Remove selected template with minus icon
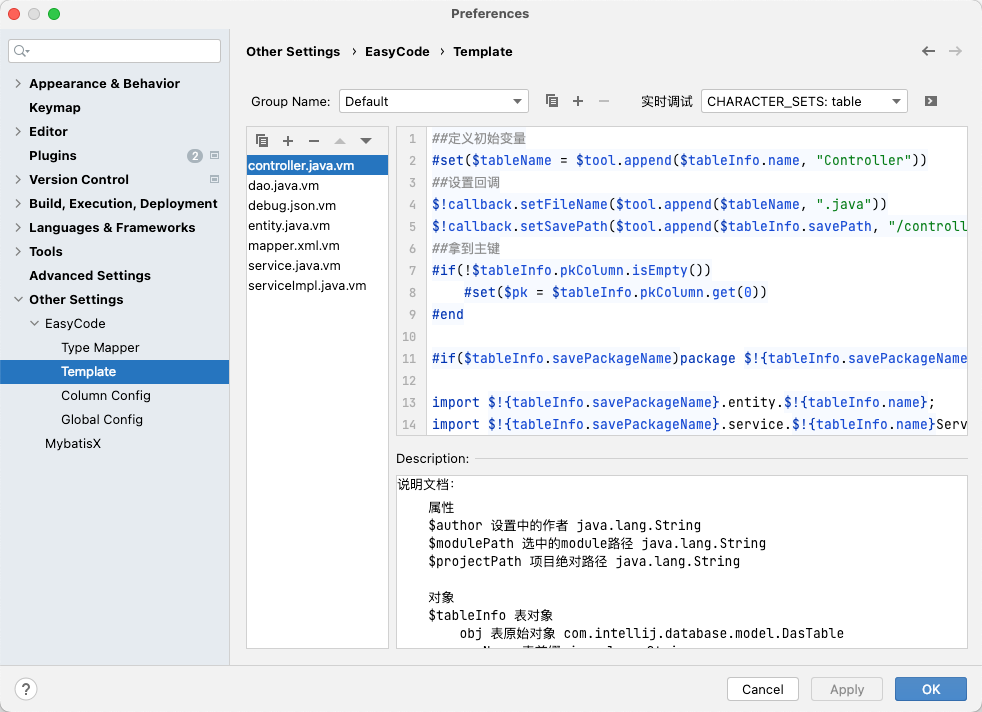The height and width of the screenshot is (712, 982). tap(314, 141)
